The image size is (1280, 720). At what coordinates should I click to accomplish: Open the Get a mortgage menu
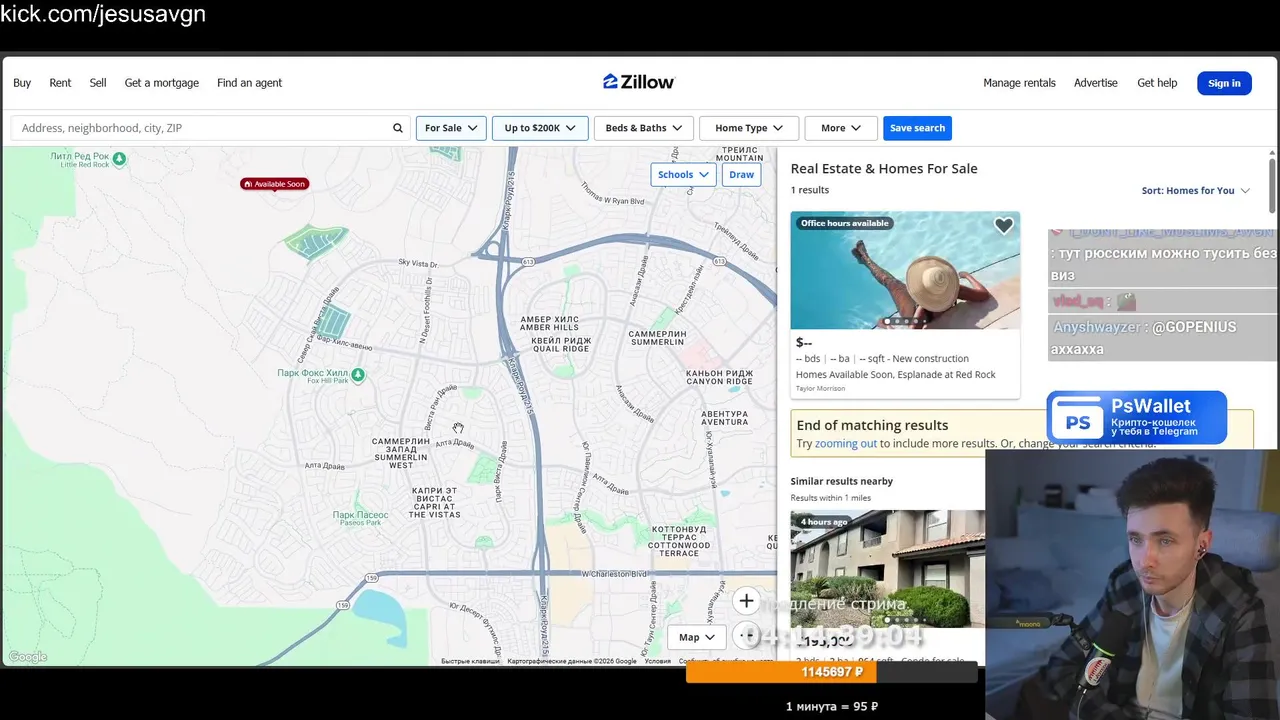[x=162, y=83]
